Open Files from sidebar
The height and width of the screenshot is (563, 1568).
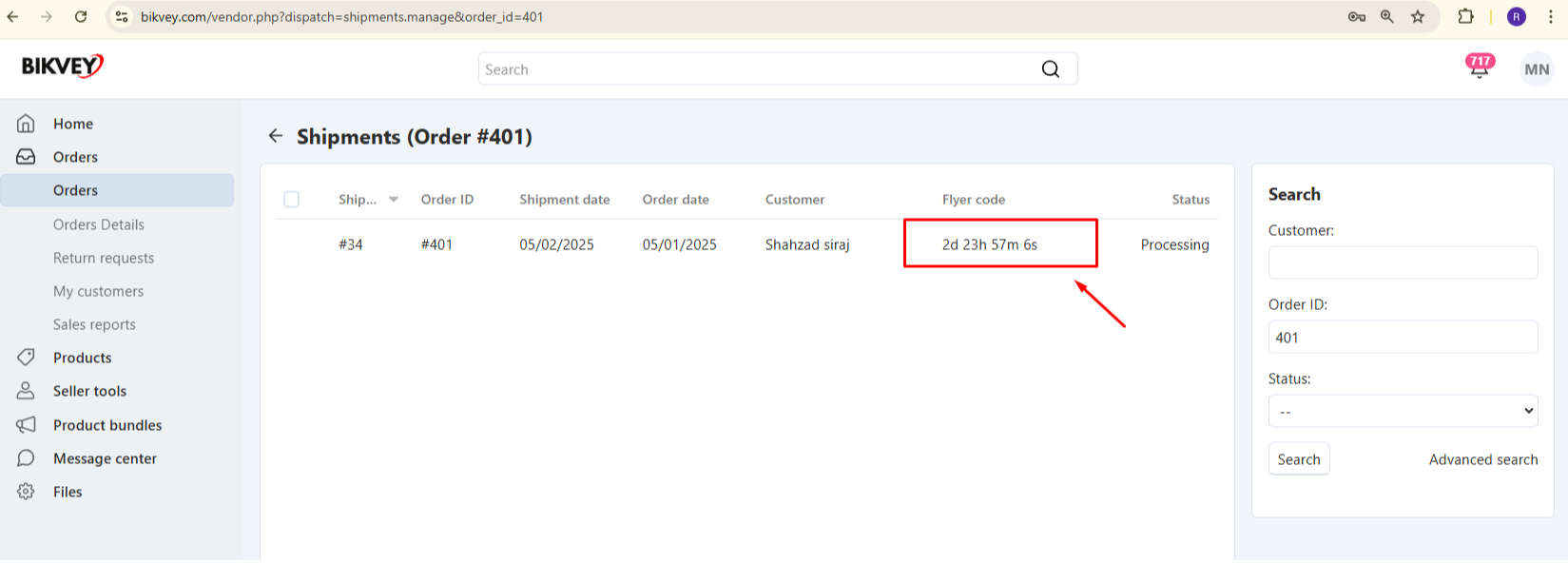68,492
